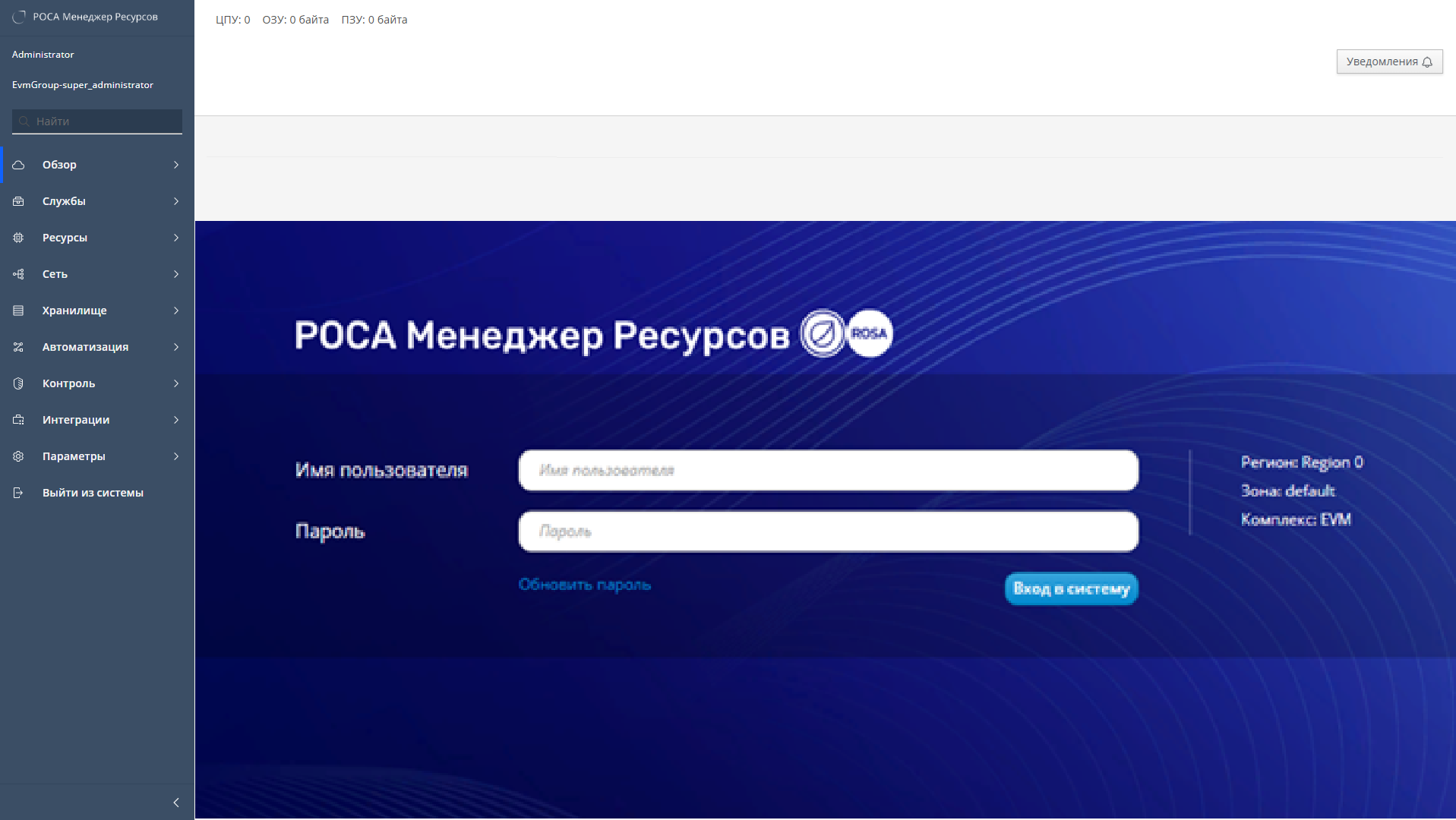Click the logout icon in sidebar

[19, 493]
